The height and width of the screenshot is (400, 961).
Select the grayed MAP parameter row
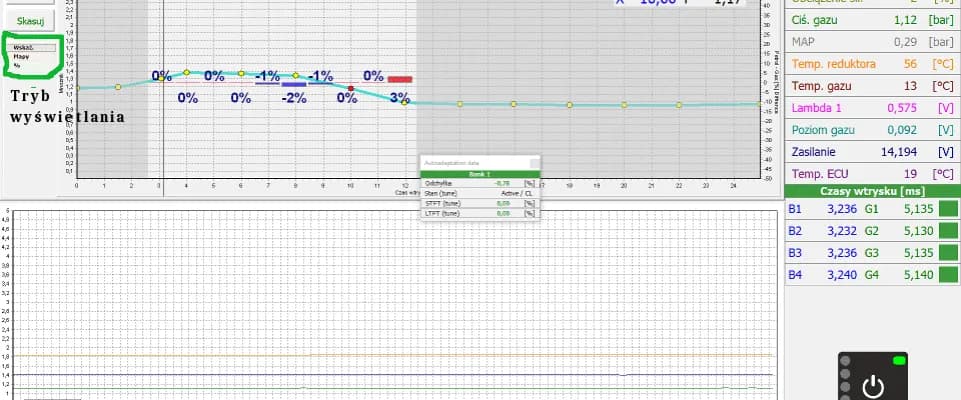pos(872,41)
